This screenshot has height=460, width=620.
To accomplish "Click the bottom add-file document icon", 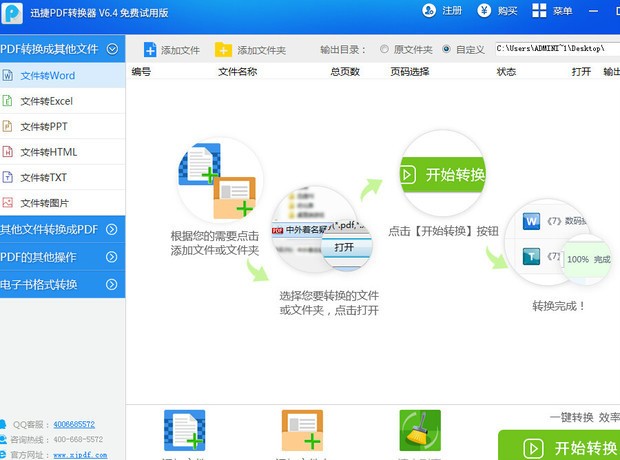I will [184, 433].
